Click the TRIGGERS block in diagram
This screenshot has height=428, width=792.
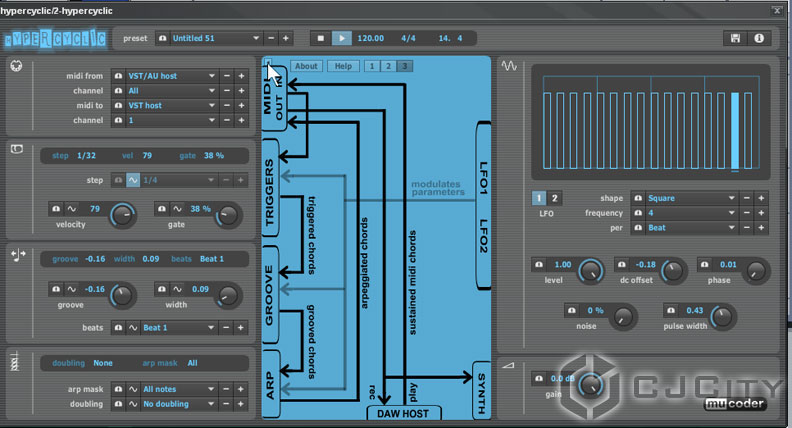(x=271, y=188)
